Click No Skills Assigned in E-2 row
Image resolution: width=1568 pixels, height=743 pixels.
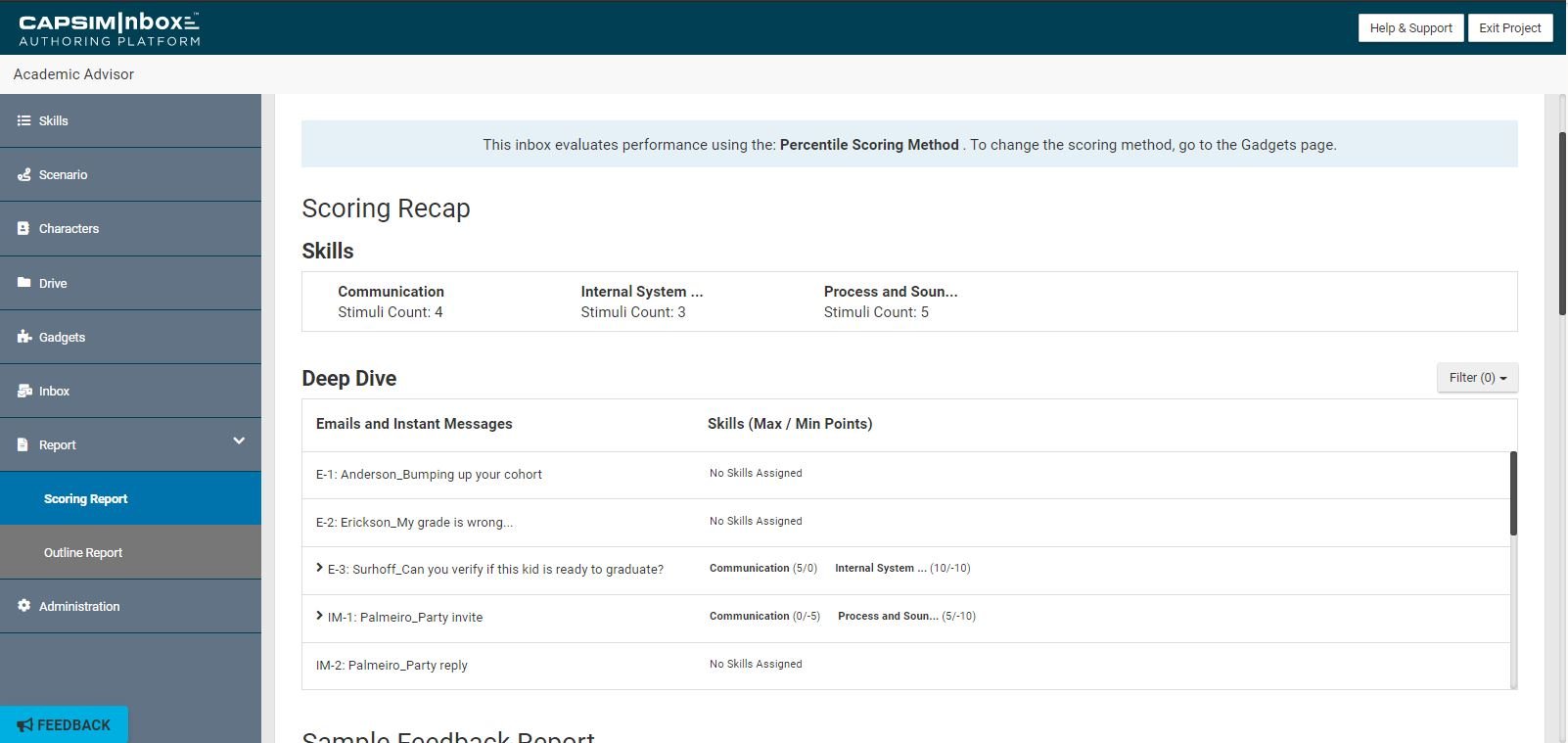pyautogui.click(x=756, y=521)
